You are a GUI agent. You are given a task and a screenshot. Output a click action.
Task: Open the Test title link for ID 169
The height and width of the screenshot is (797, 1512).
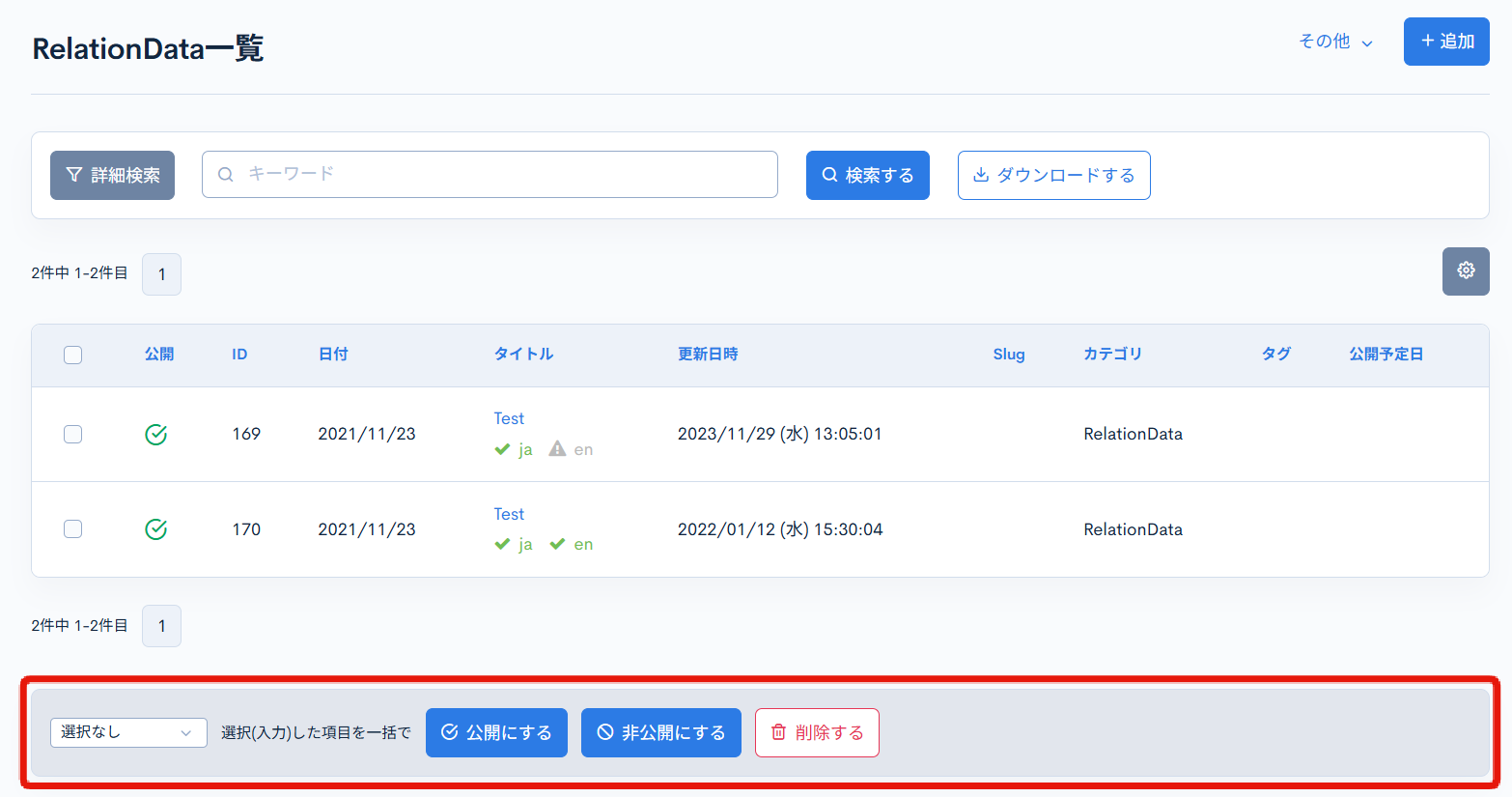pos(509,418)
